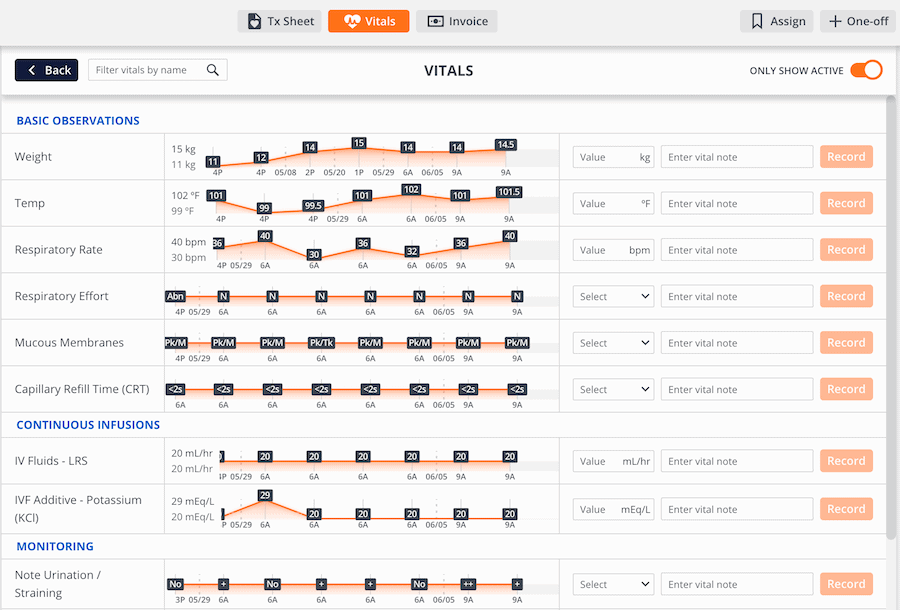Screen dimensions: 900x610
Task: Click the Weight value input field
Action: 603,157
